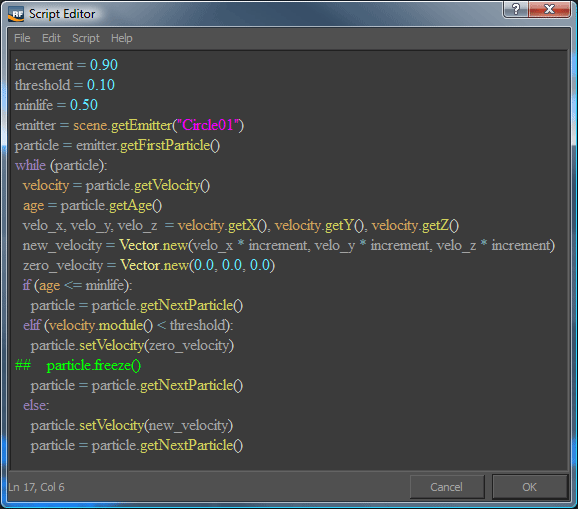The height and width of the screenshot is (509, 578).
Task: Open the Edit menu
Action: [x=51, y=38]
